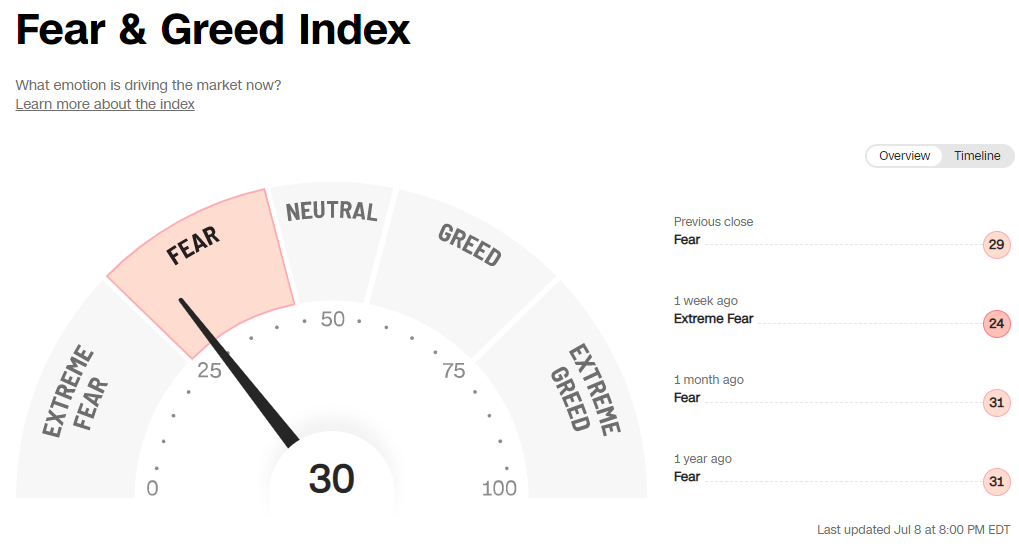
Task: Click the 50 mark on the gauge scale
Action: pyautogui.click(x=332, y=320)
